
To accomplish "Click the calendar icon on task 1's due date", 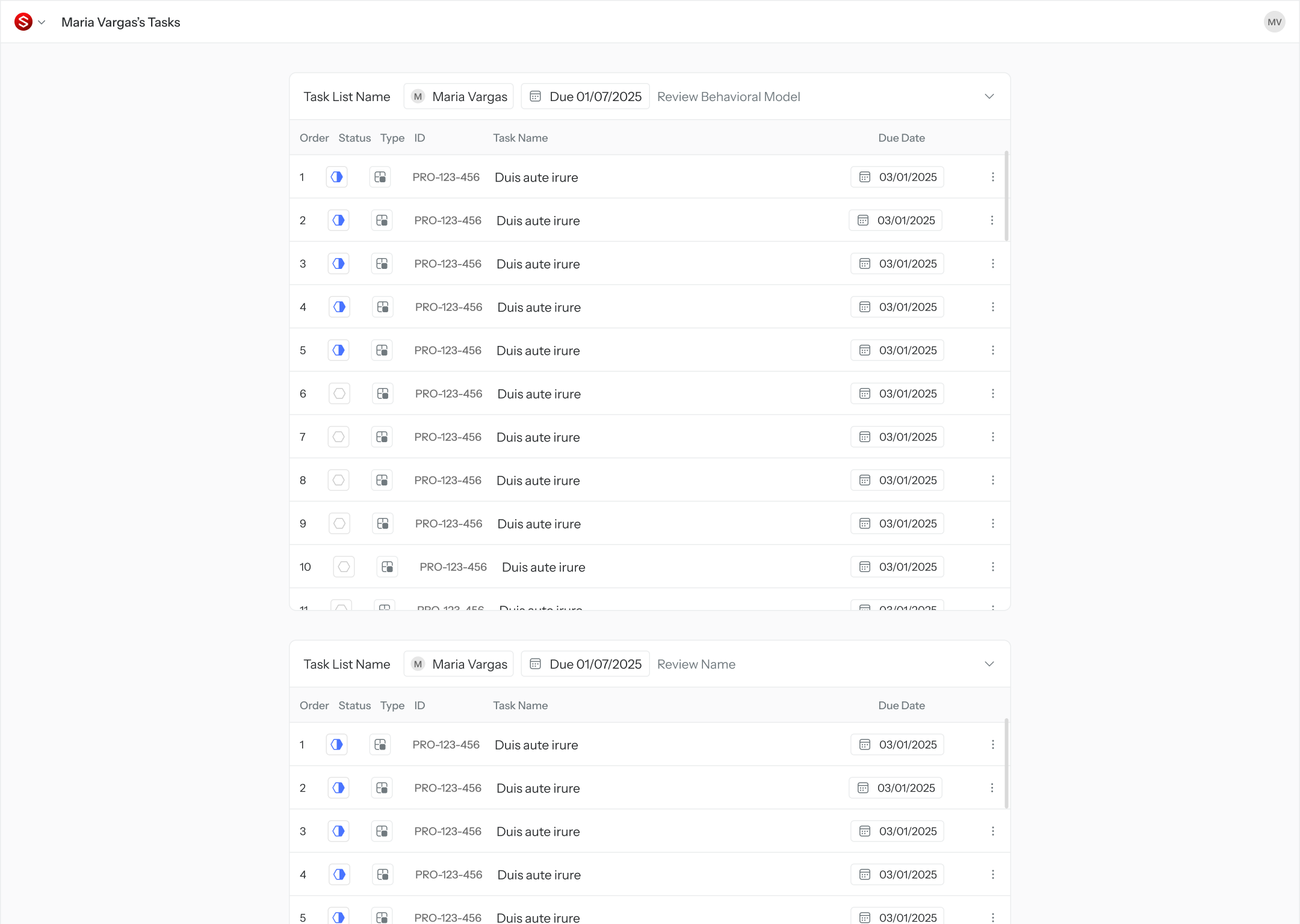I will (x=865, y=177).
